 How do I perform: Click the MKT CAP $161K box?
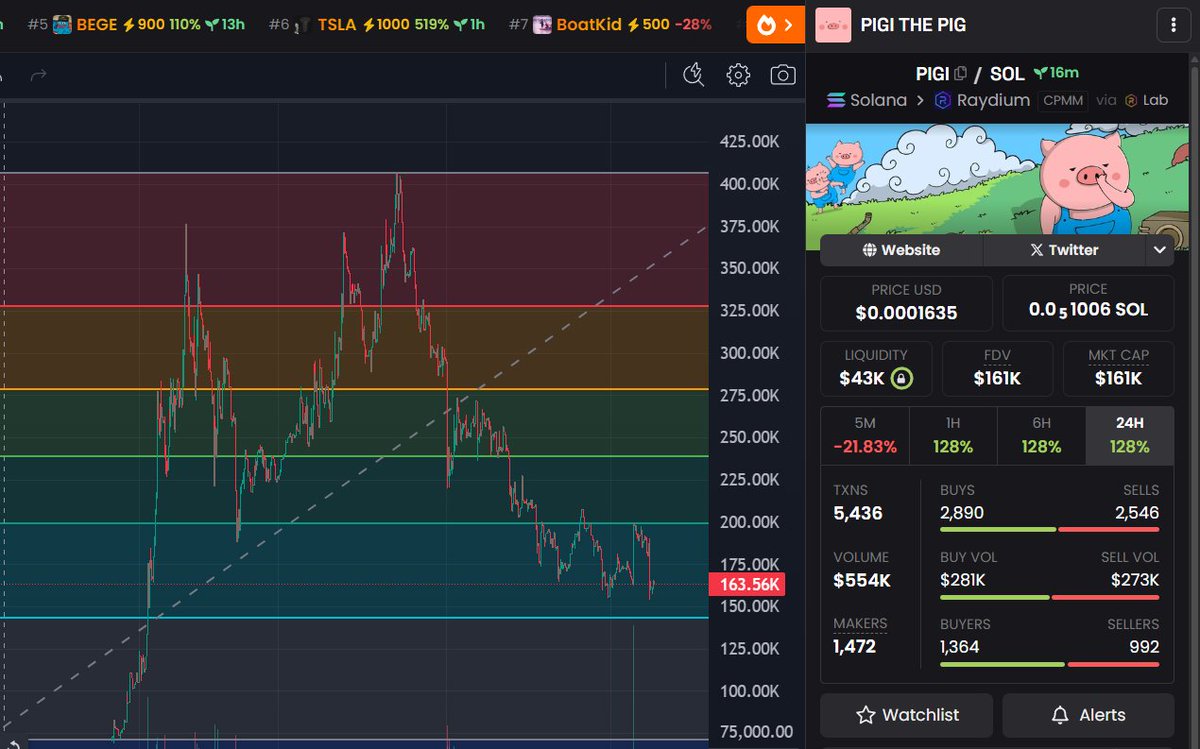click(1118, 368)
